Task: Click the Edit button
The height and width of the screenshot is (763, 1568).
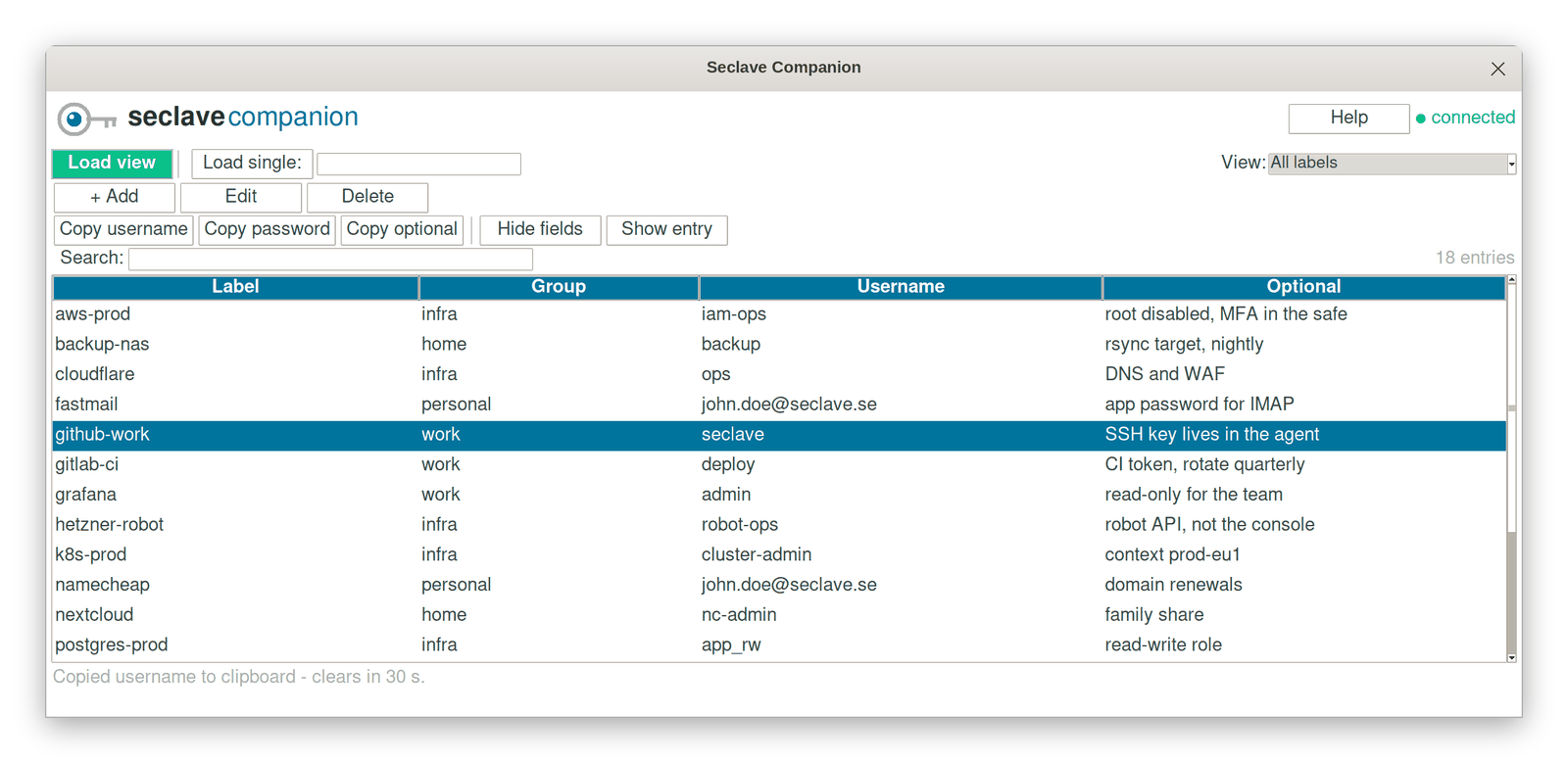Action: 241,197
